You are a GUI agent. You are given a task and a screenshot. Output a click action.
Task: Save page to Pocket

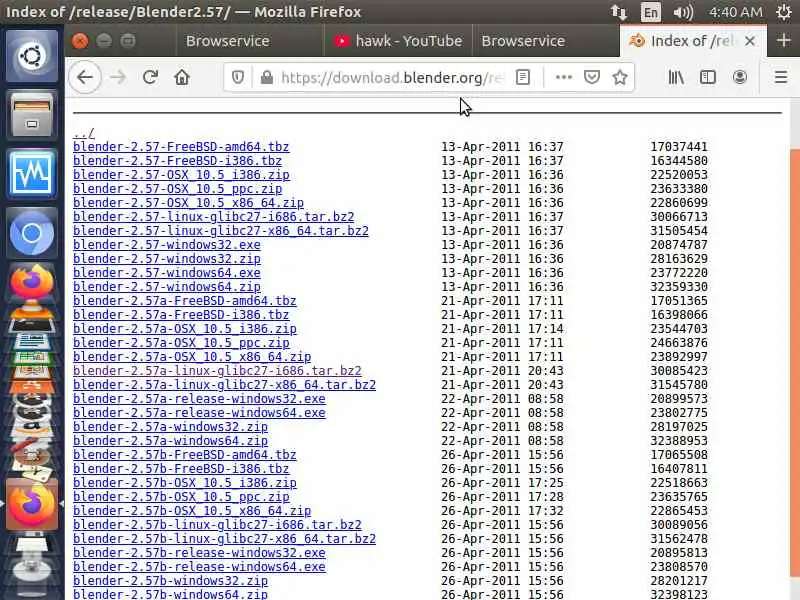click(x=592, y=78)
